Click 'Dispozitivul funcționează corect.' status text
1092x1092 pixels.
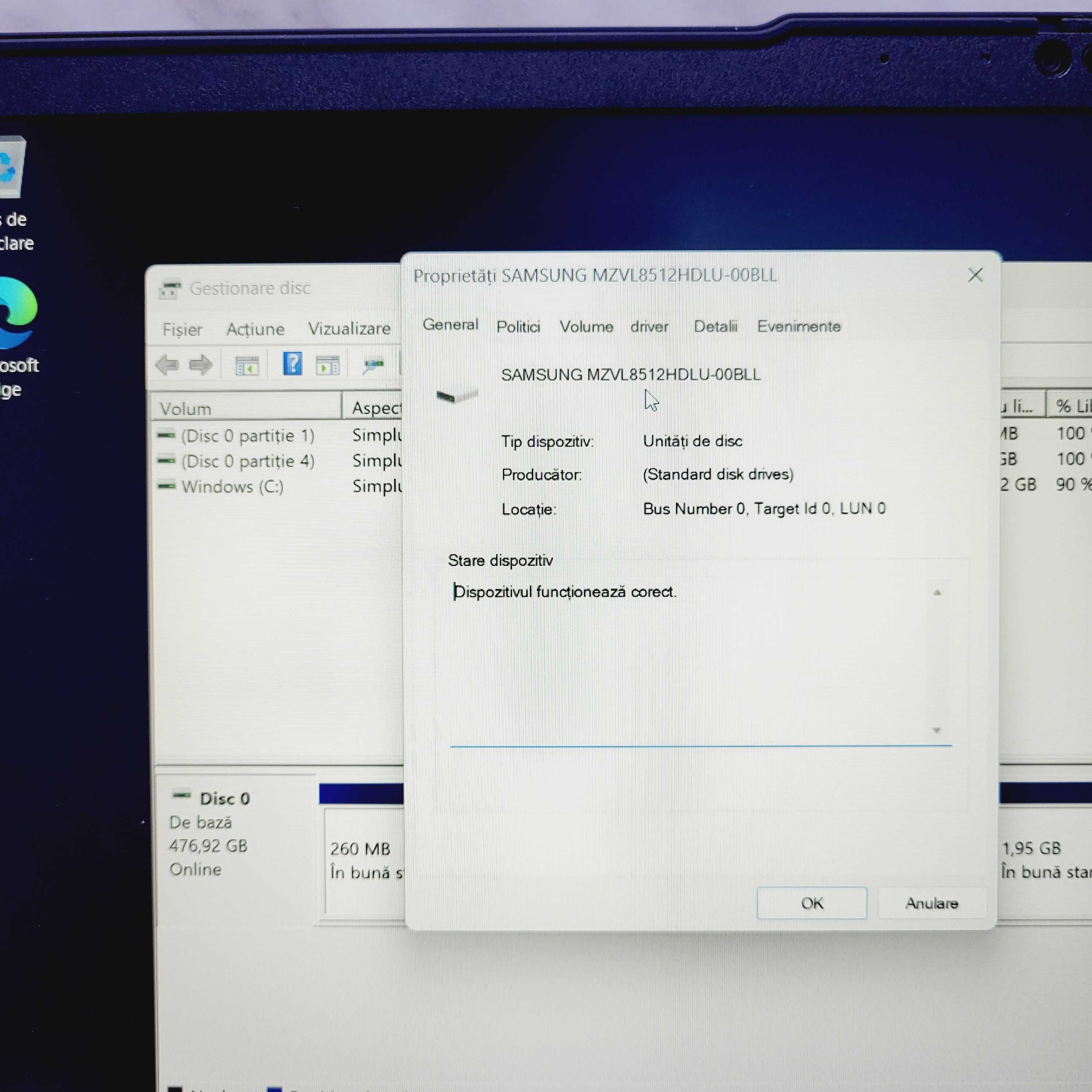click(565, 592)
